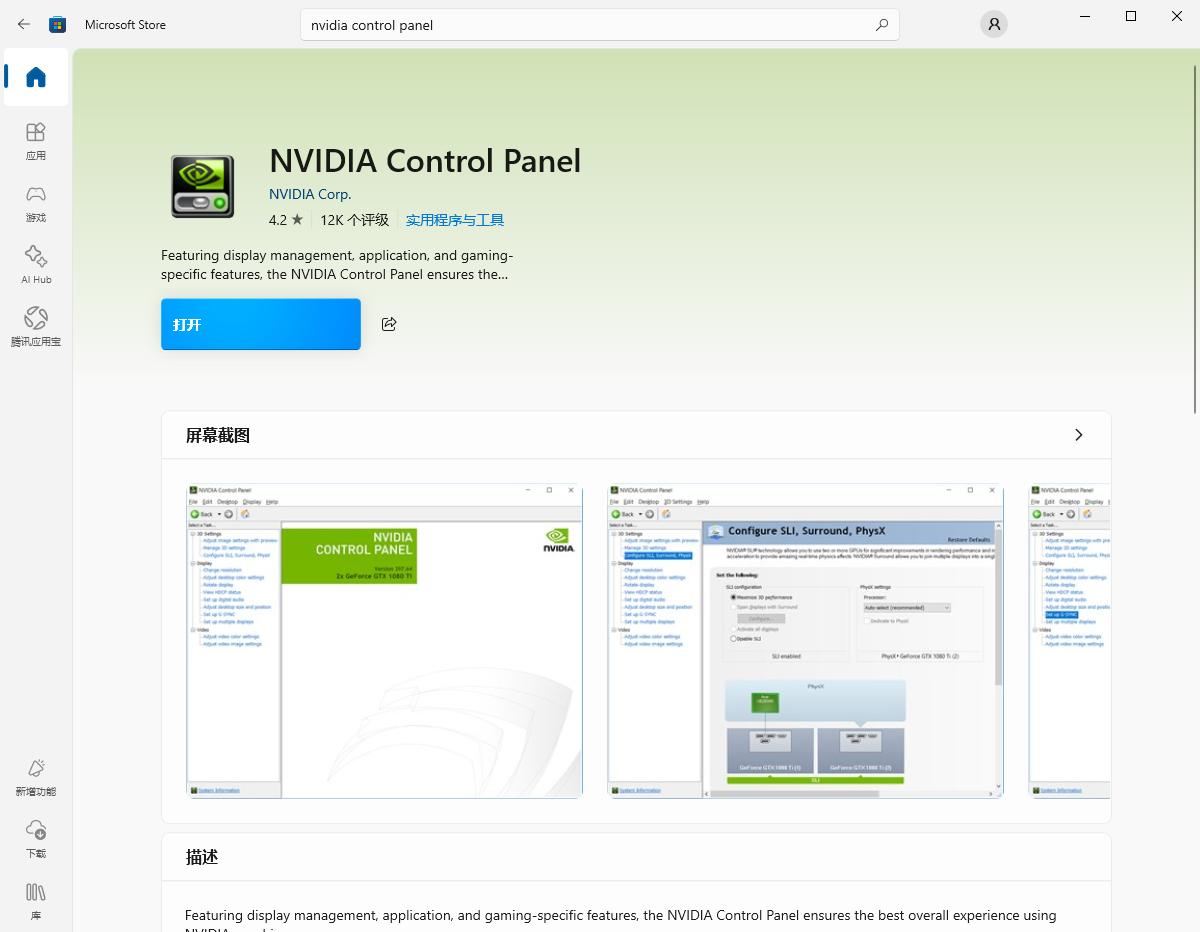Image resolution: width=1200 pixels, height=932 pixels.
Task: Maximize the Microsoft Store window
Action: 1131,16
